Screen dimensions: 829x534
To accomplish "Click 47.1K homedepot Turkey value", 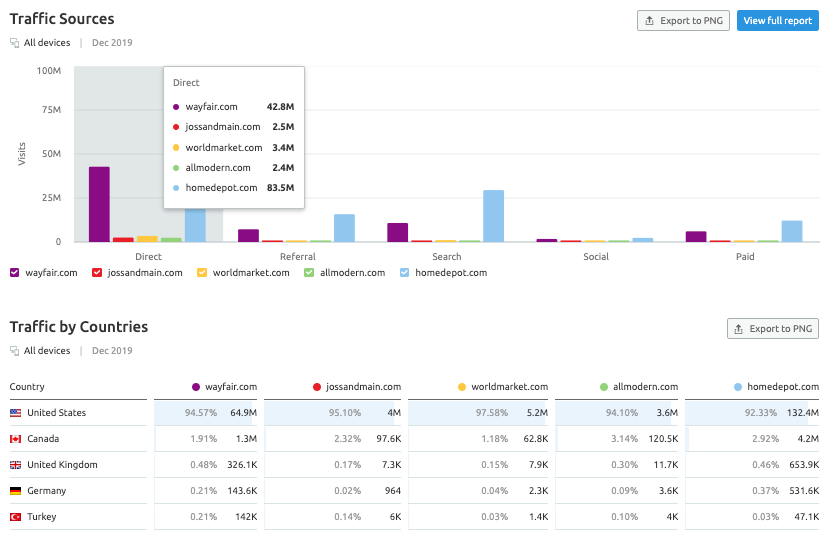I will (x=807, y=517).
